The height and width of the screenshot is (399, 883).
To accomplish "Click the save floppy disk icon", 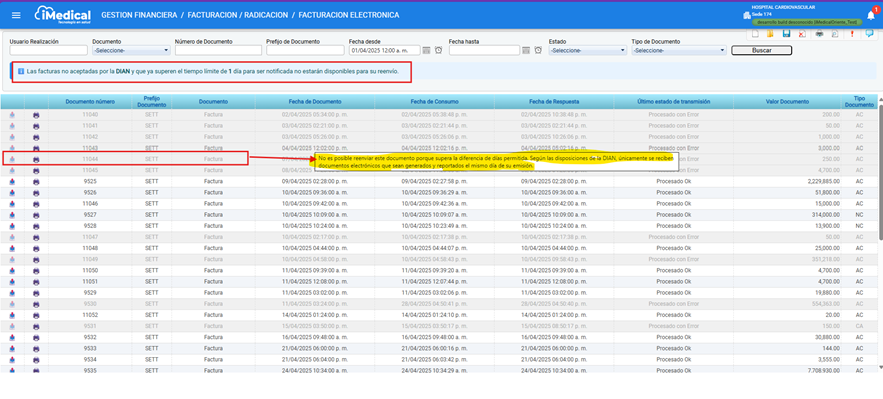I will tap(786, 34).
